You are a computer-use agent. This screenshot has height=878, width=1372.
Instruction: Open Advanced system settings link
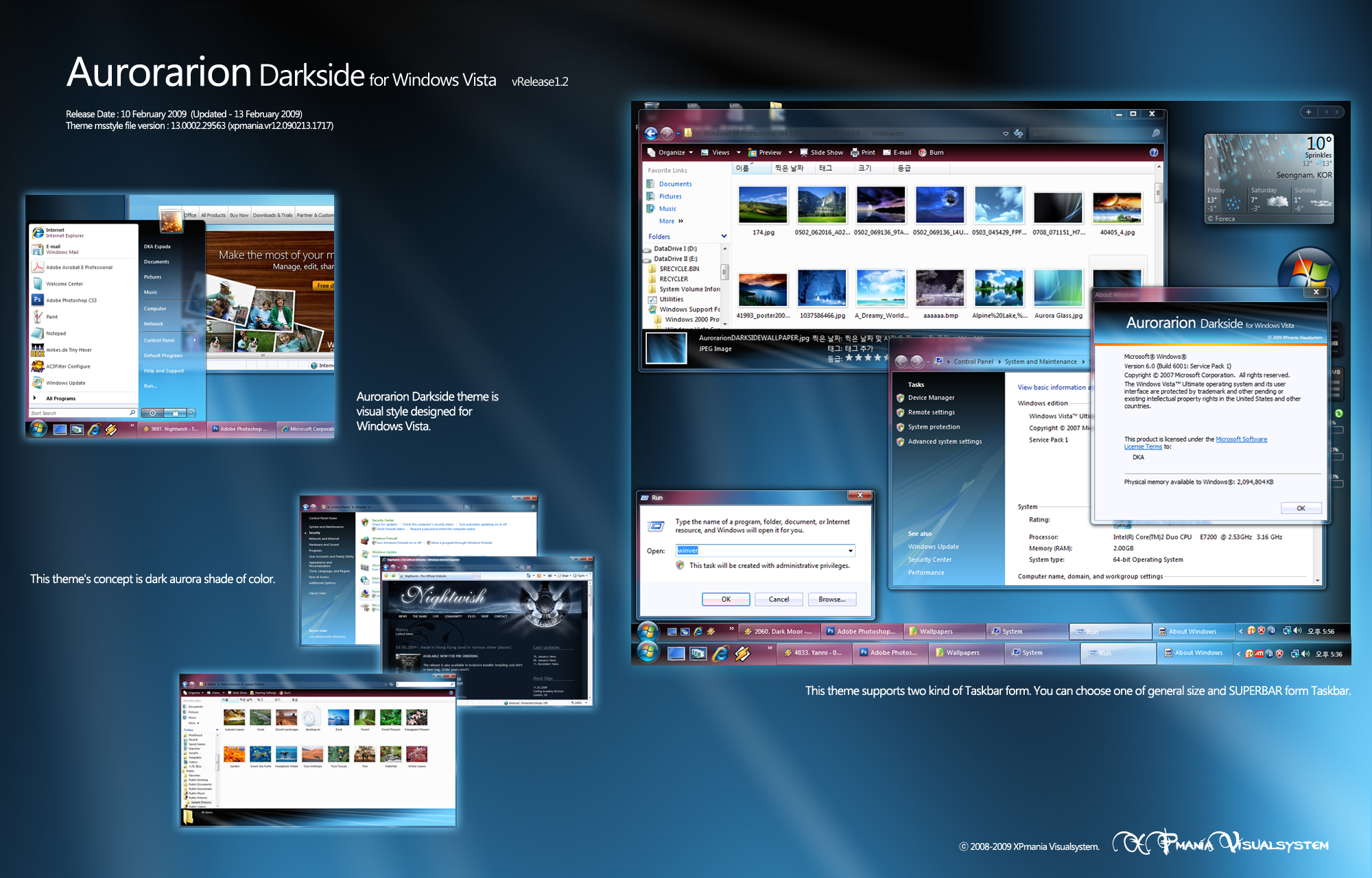[x=945, y=442]
